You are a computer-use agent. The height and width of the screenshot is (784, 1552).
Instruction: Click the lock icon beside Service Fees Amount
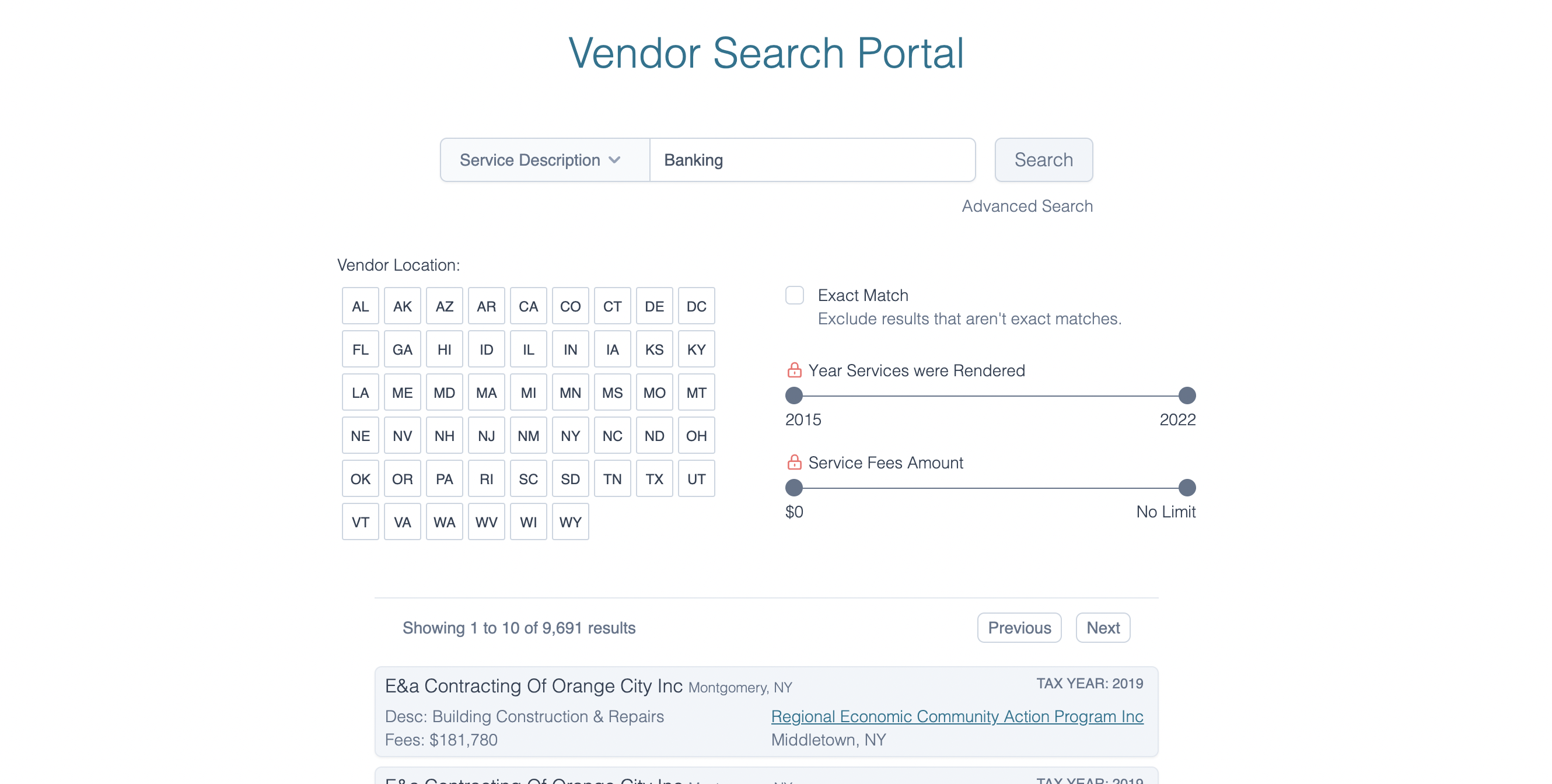pos(794,462)
